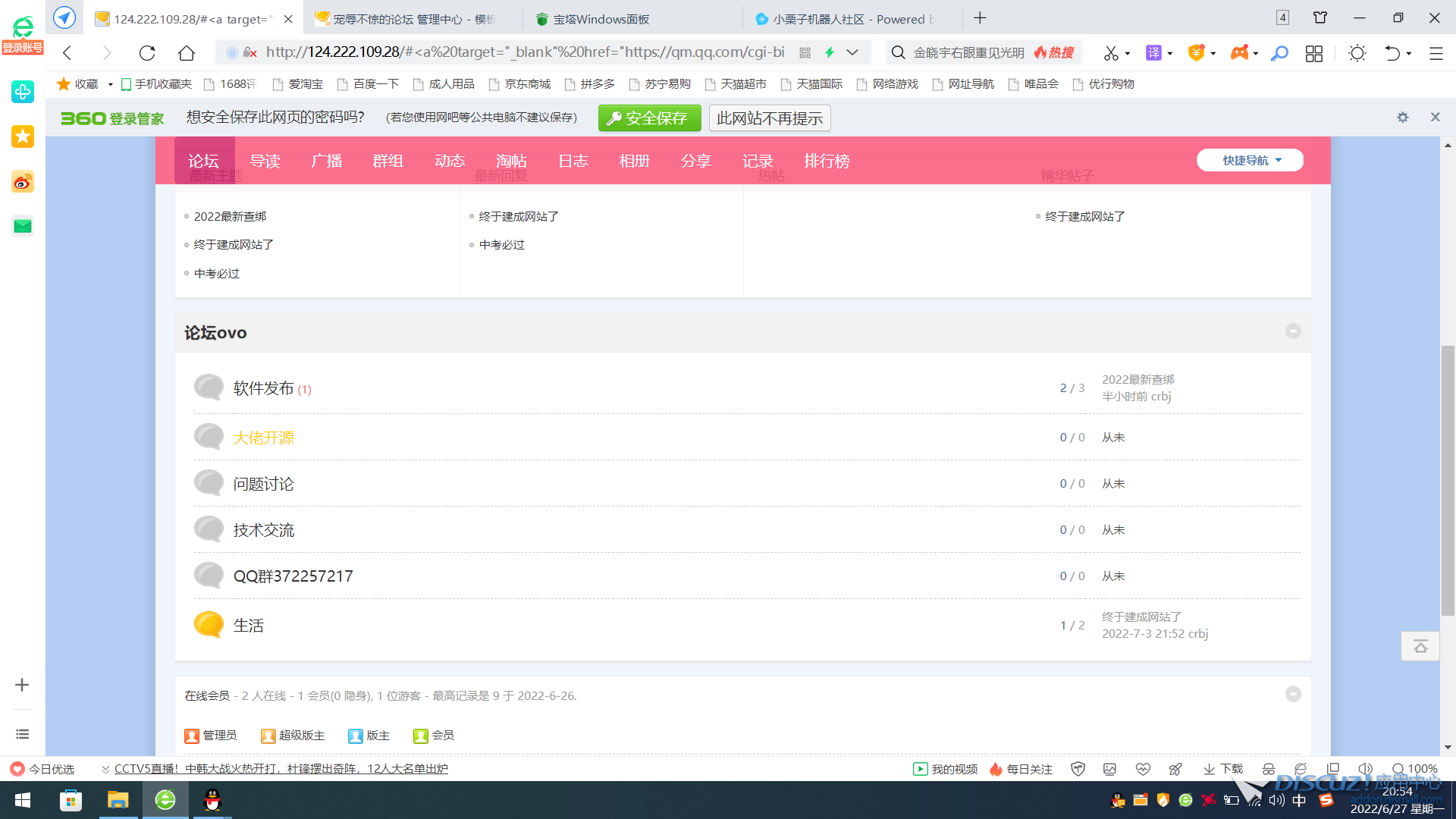Open QQ penguin in the taskbar

[x=212, y=800]
